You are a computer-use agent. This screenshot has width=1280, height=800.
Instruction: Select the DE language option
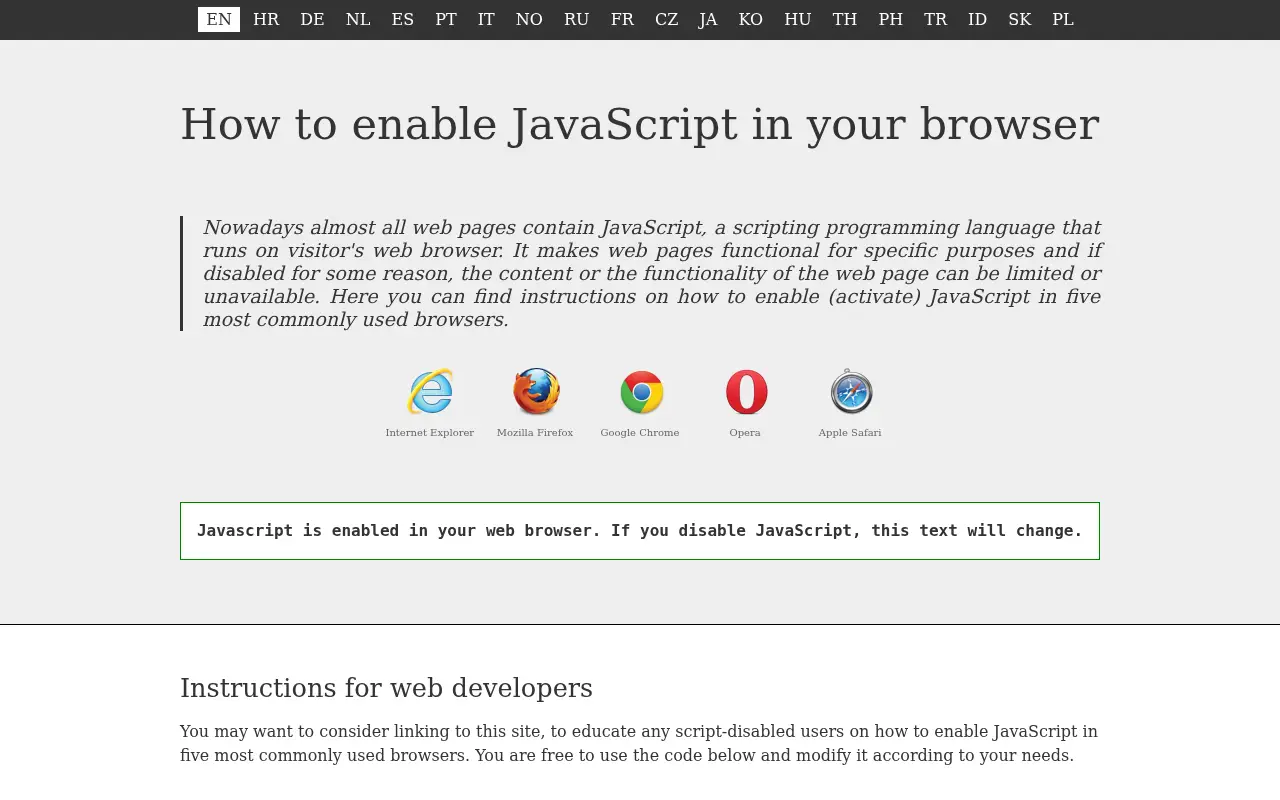(312, 19)
